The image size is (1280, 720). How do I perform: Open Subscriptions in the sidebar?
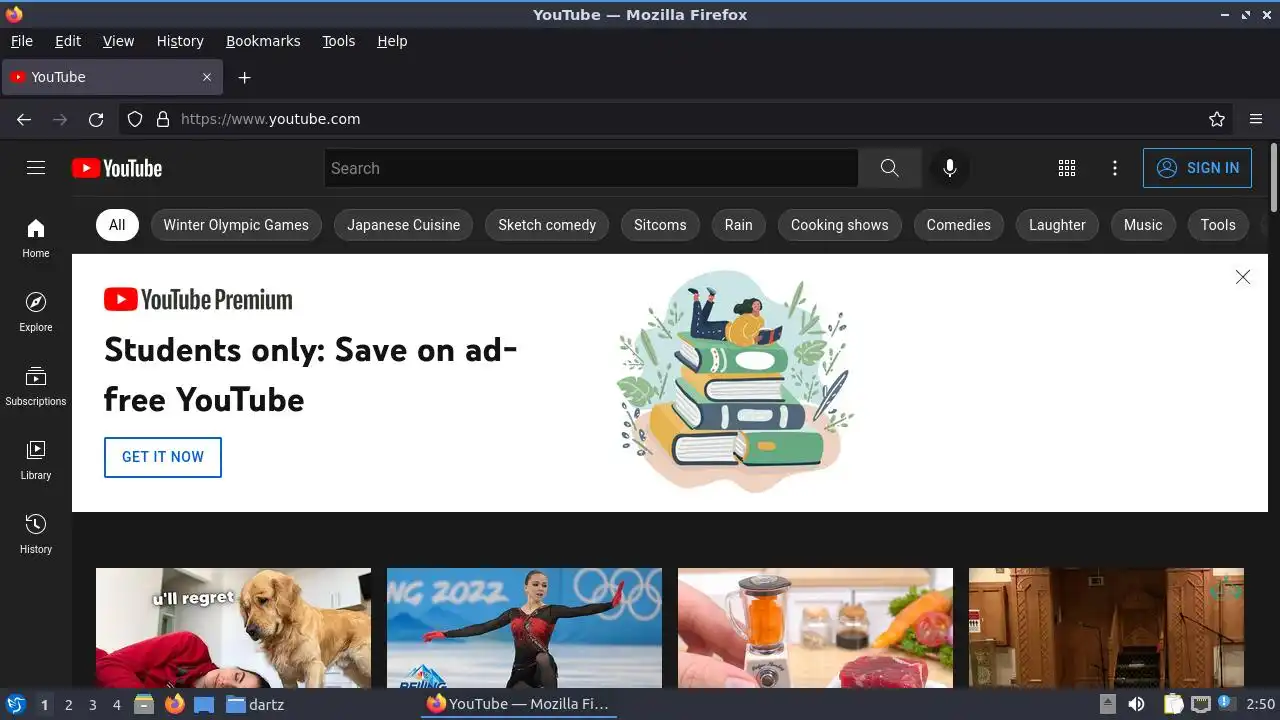(x=36, y=386)
